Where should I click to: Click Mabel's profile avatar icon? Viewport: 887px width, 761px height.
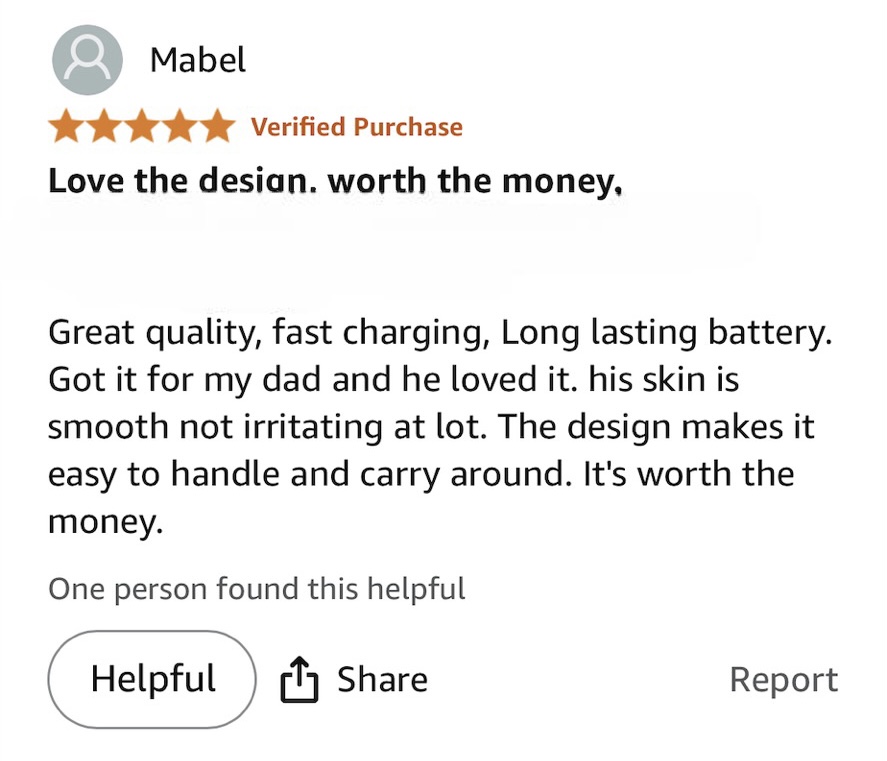(x=87, y=60)
